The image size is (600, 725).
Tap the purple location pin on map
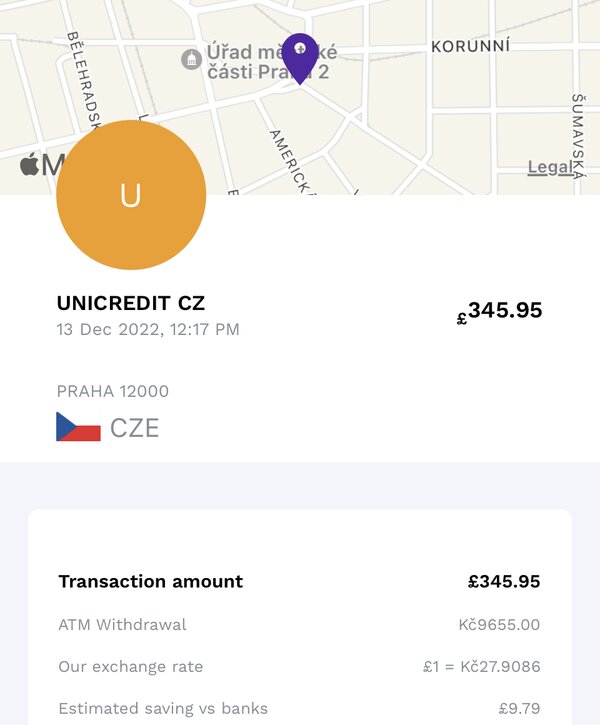click(300, 59)
